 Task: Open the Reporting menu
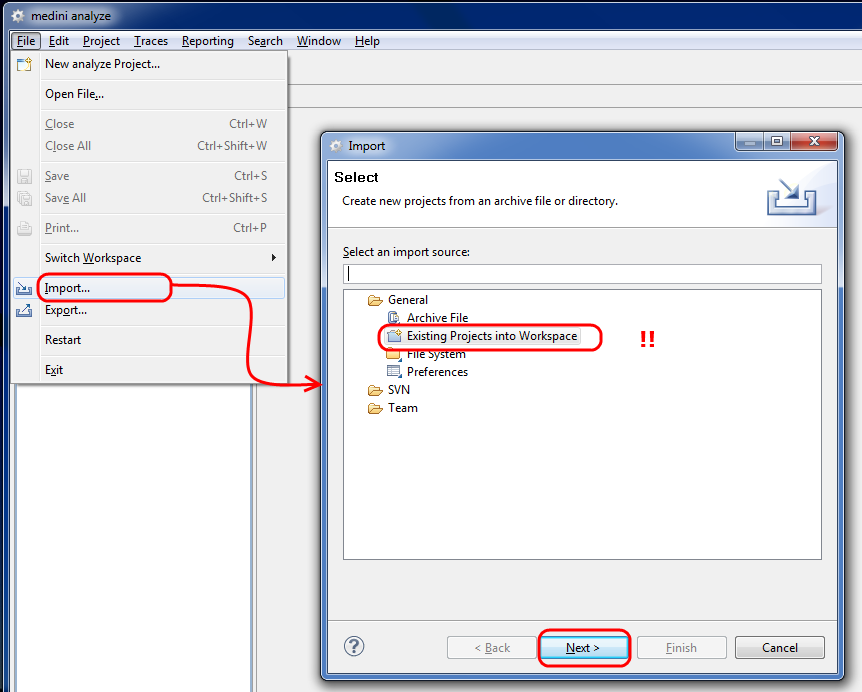tap(208, 41)
